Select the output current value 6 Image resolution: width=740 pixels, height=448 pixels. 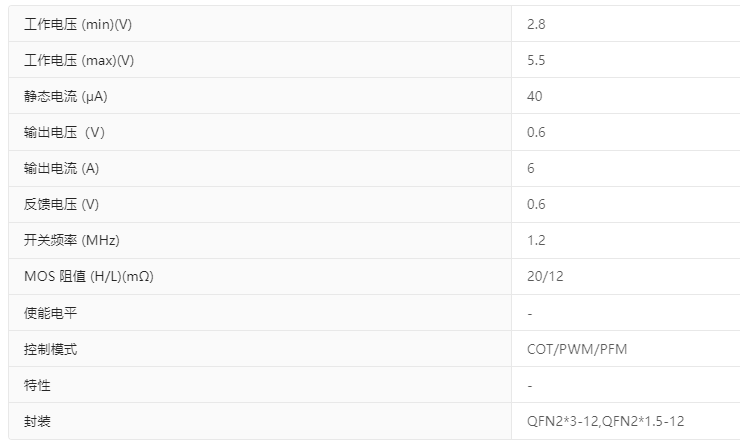[x=531, y=168]
